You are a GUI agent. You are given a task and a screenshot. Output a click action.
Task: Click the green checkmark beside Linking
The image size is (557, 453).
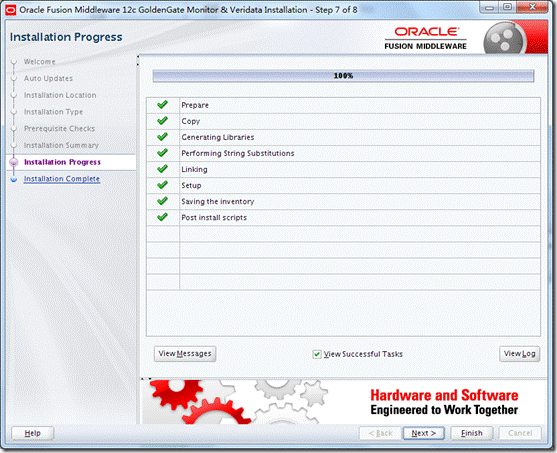click(162, 169)
